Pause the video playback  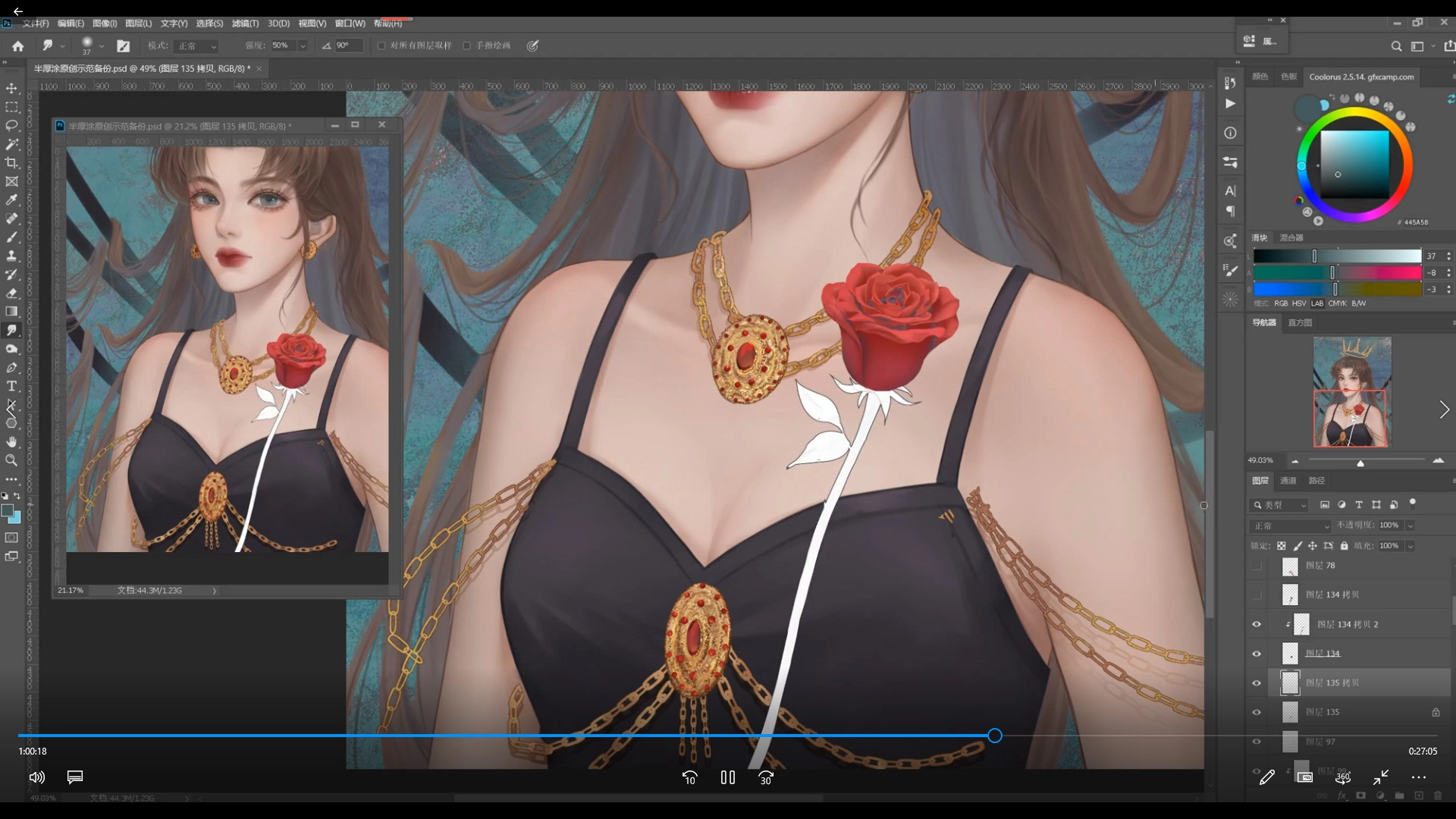[x=728, y=777]
